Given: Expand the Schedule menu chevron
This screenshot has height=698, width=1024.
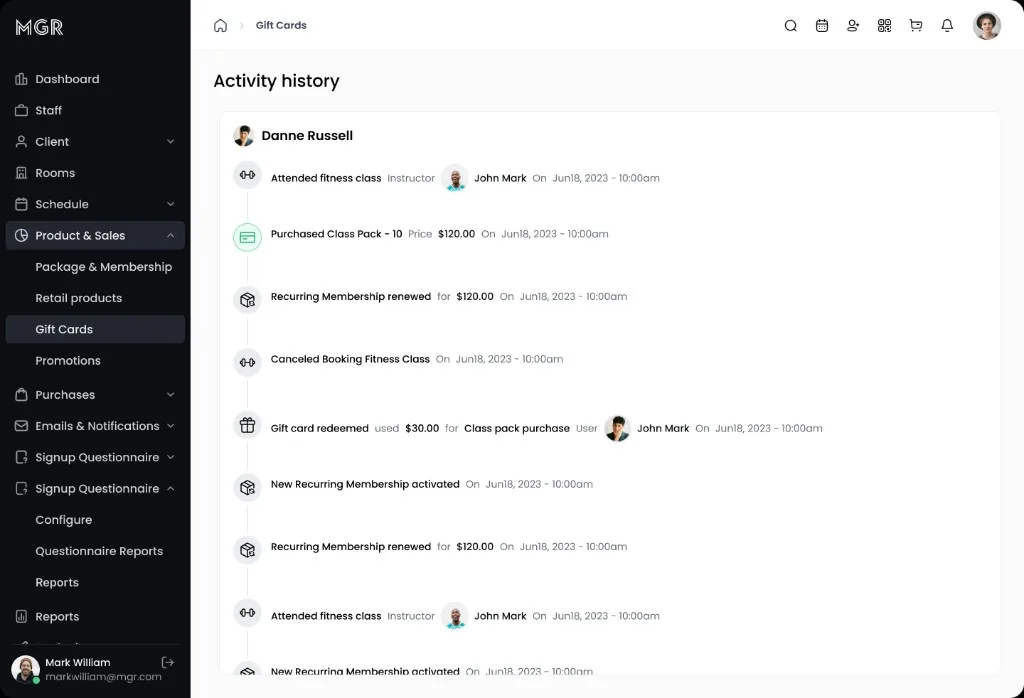Looking at the screenshot, I should [x=170, y=204].
